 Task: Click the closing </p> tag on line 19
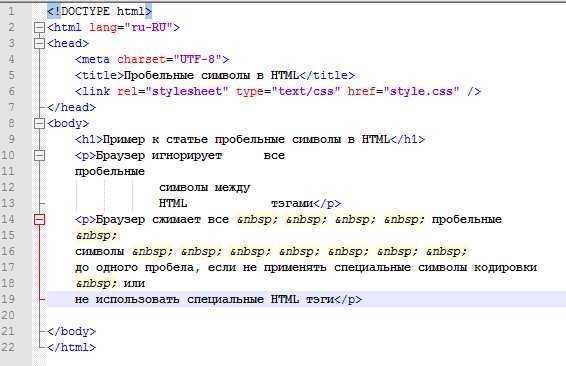(348, 300)
